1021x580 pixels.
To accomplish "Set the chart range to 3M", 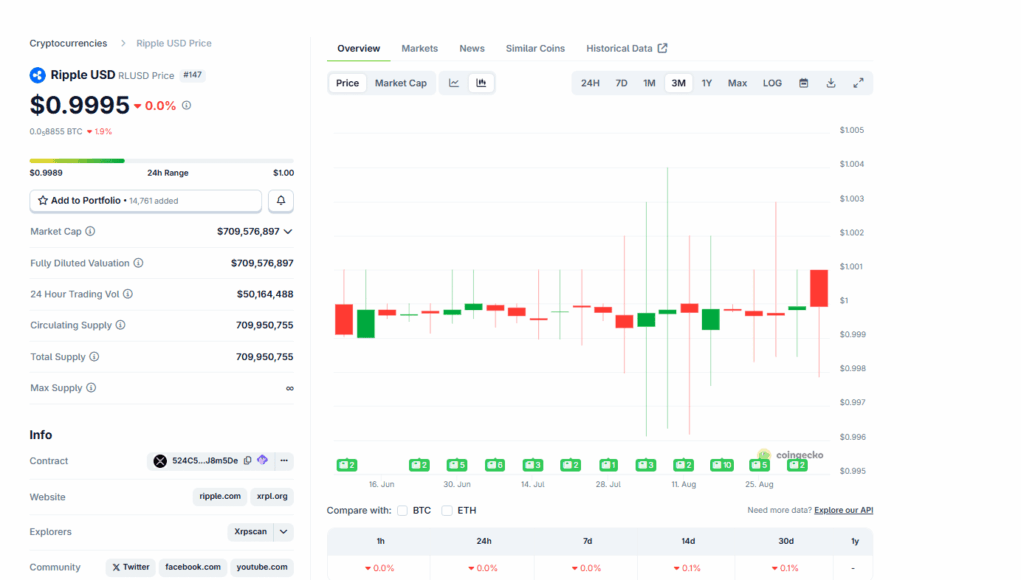I will pyautogui.click(x=678, y=83).
